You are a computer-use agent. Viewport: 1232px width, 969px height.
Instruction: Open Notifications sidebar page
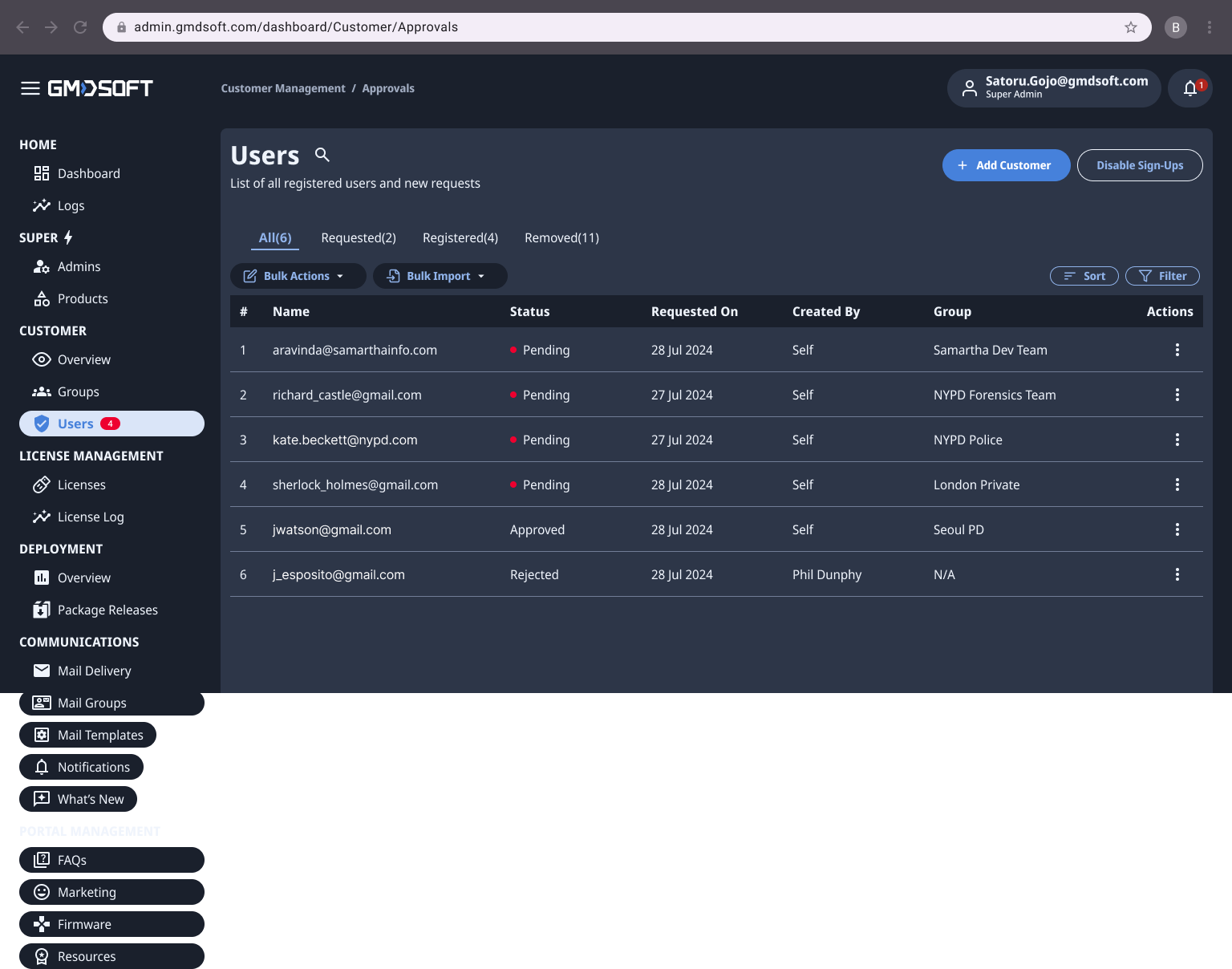(81, 767)
